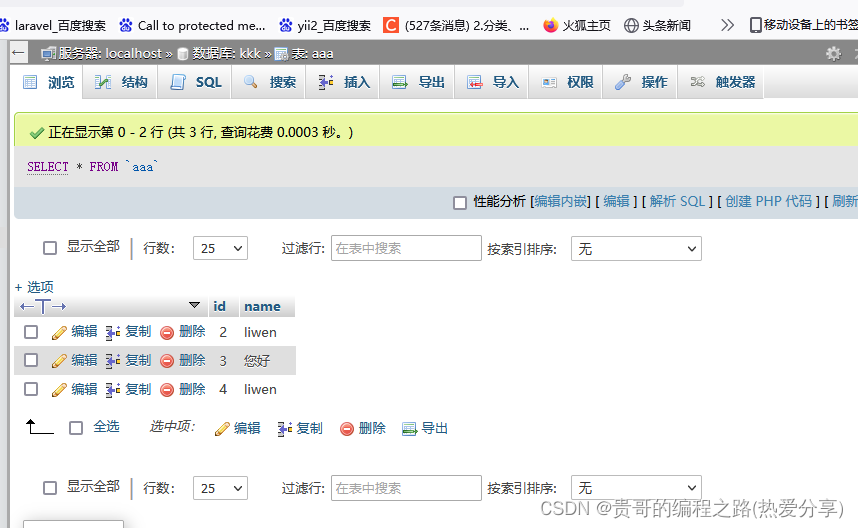Go to the 搜索 (Search) tab
The image size is (858, 528).
269,82
